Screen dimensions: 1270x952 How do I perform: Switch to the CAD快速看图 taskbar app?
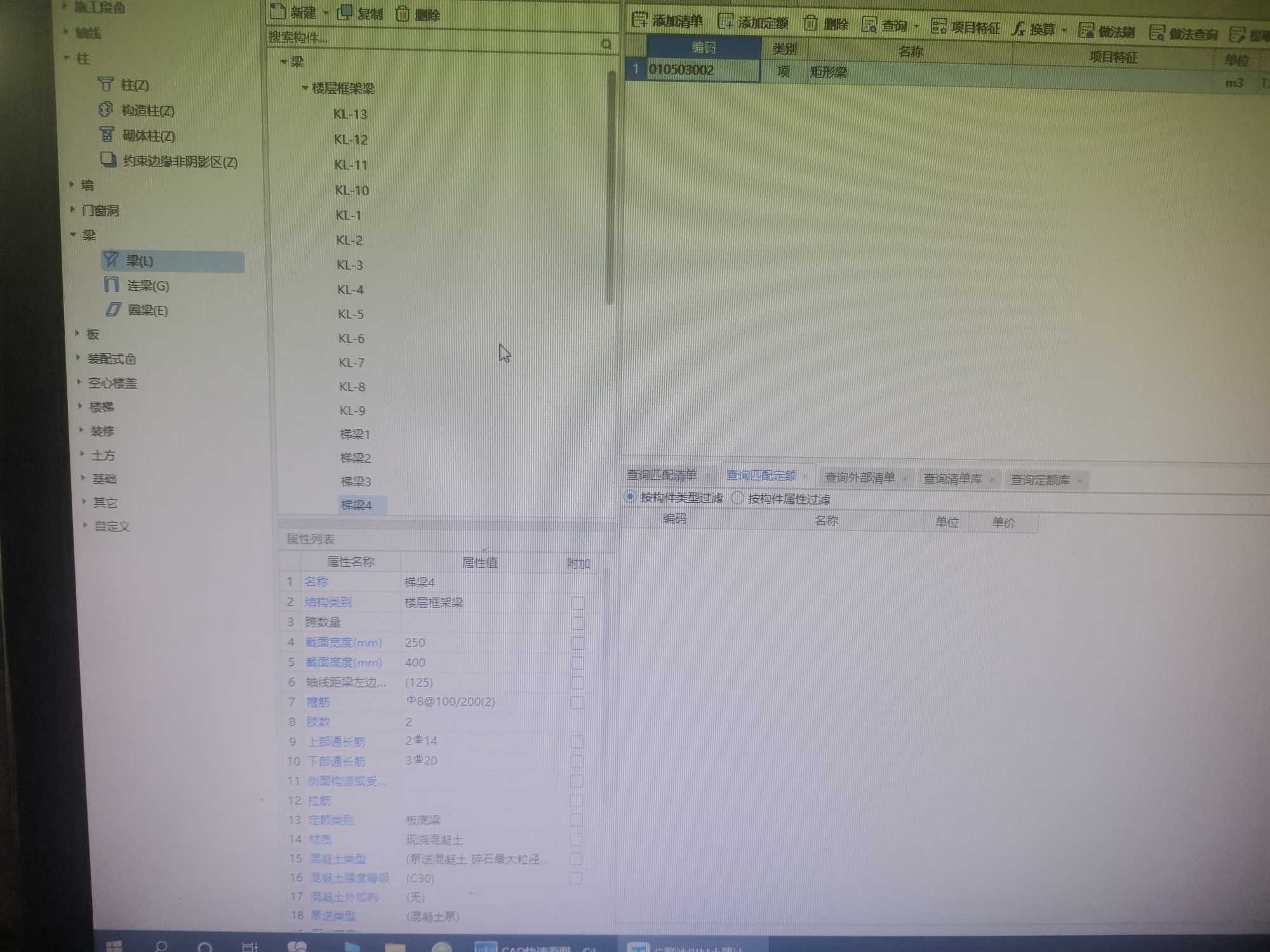535,947
